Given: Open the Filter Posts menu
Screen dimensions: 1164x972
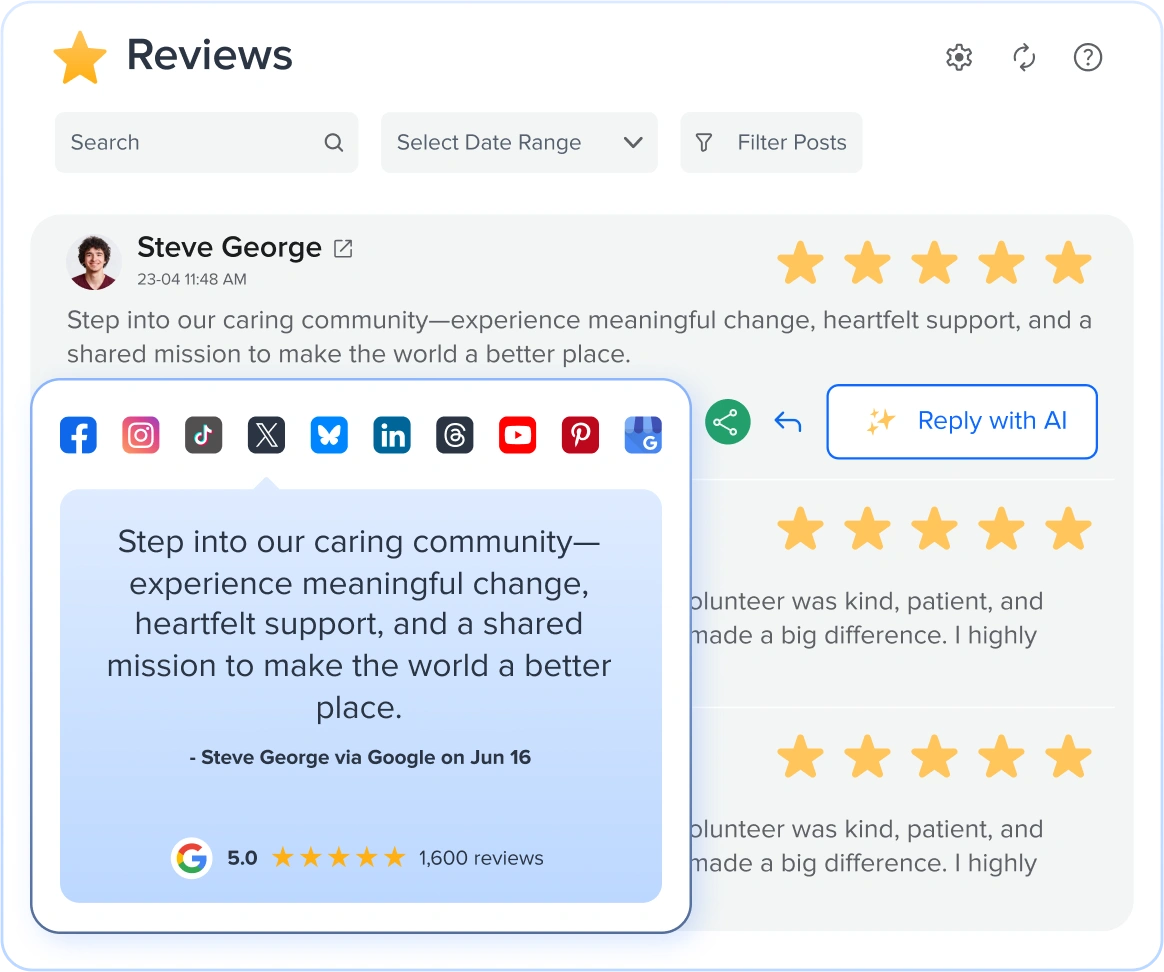Looking at the screenshot, I should (x=771, y=142).
